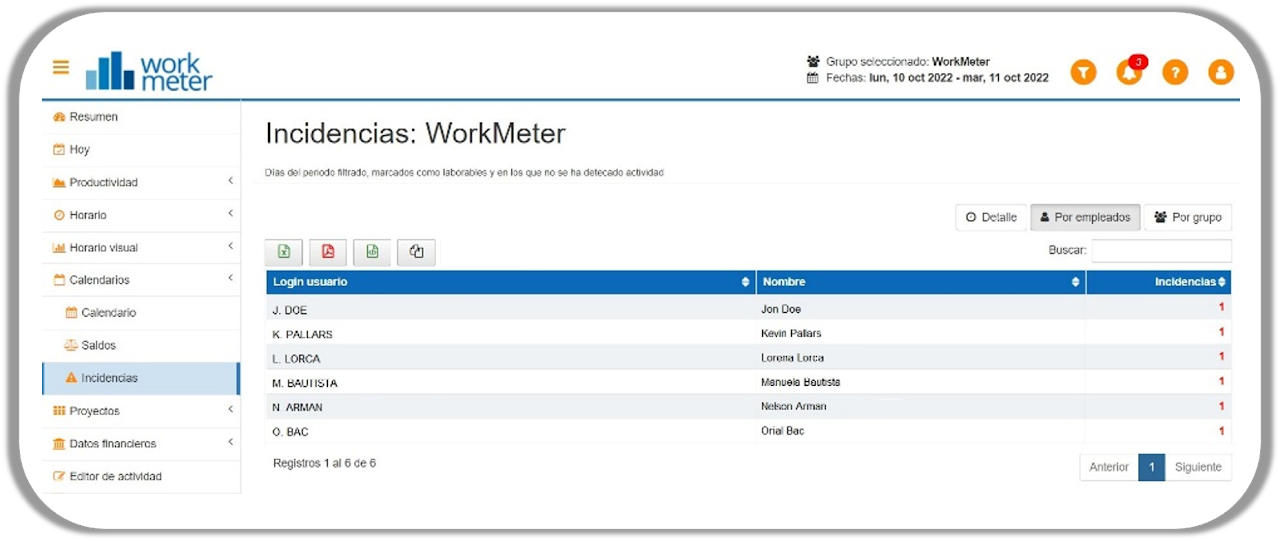1280x541 pixels.
Task: Switch to Por grupo view
Action: pos(1188,217)
